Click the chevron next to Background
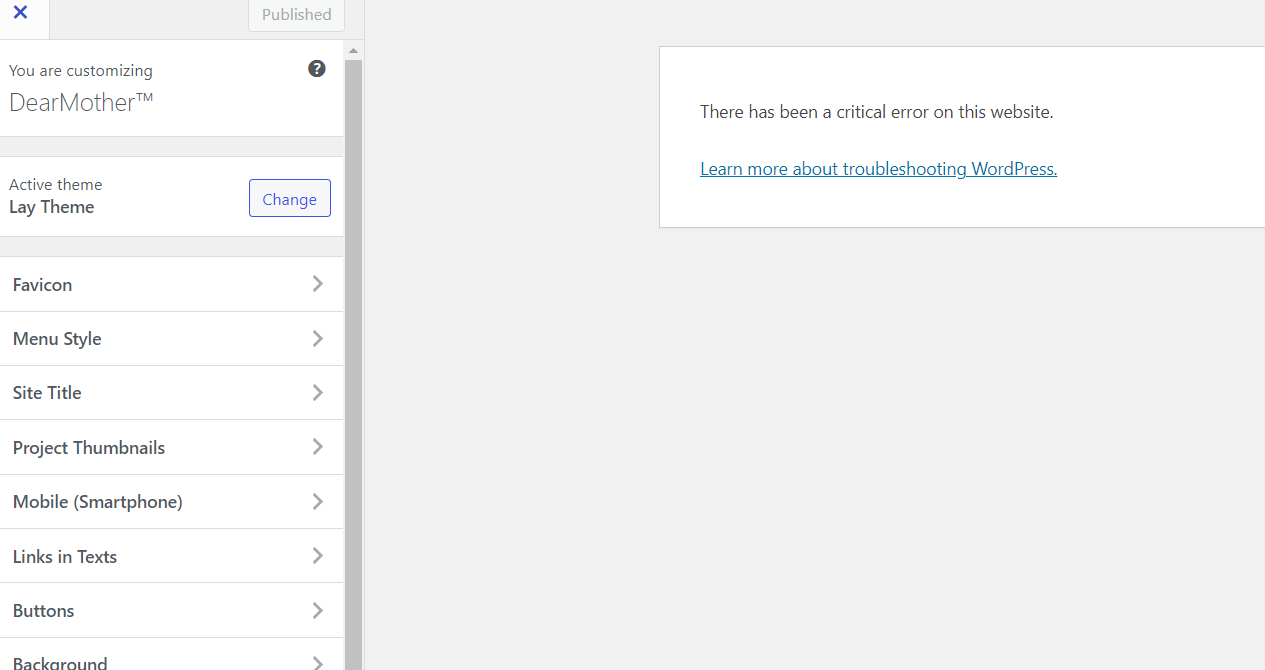The image size is (1265, 670). (x=317, y=662)
